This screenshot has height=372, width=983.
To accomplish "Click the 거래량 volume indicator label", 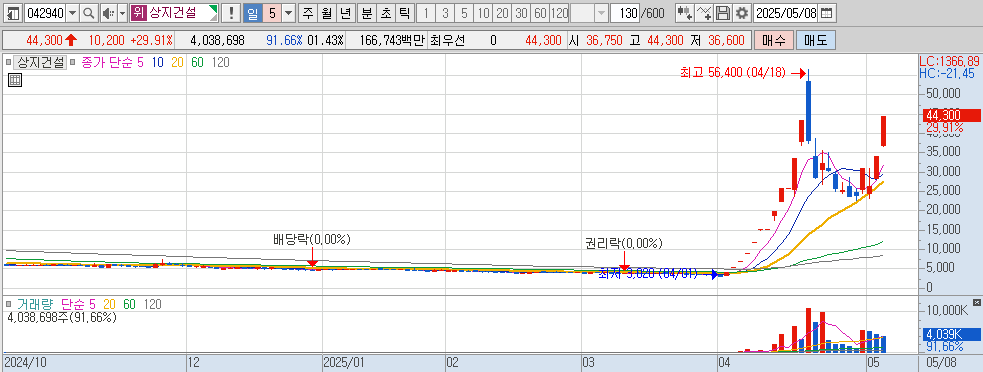I will click(34, 304).
